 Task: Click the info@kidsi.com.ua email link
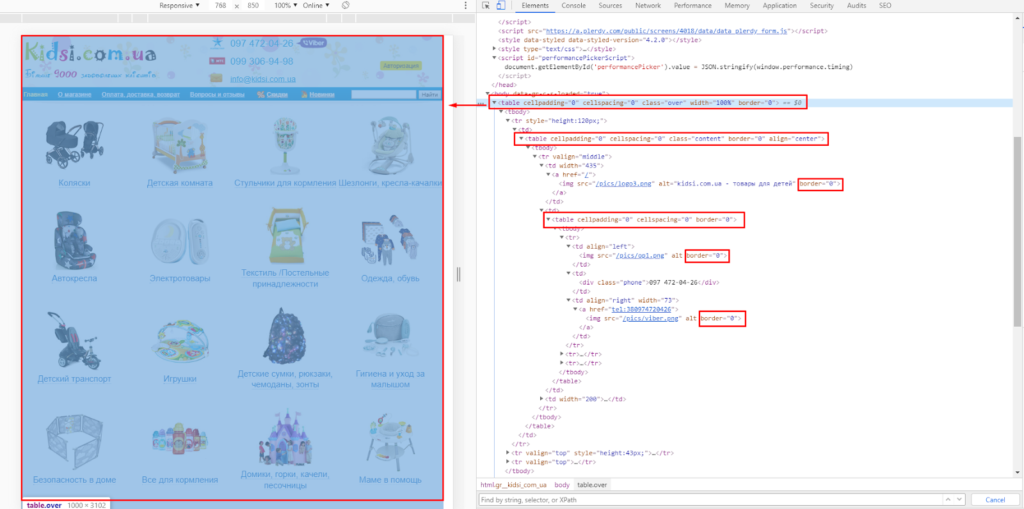coord(260,79)
